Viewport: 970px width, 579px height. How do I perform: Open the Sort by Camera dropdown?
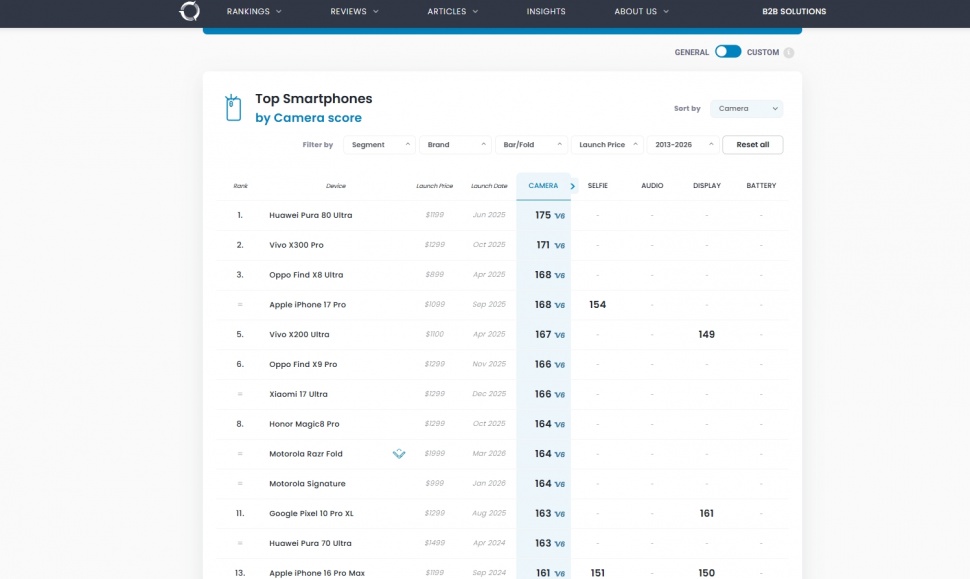[746, 109]
